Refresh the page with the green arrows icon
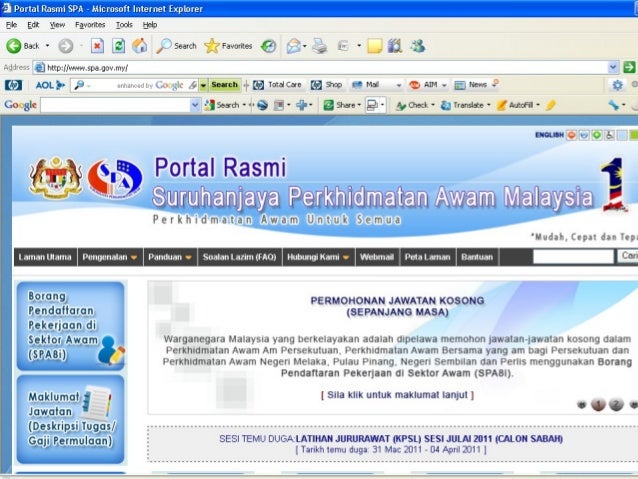Screen dimensions: 638x479 [x=118, y=46]
